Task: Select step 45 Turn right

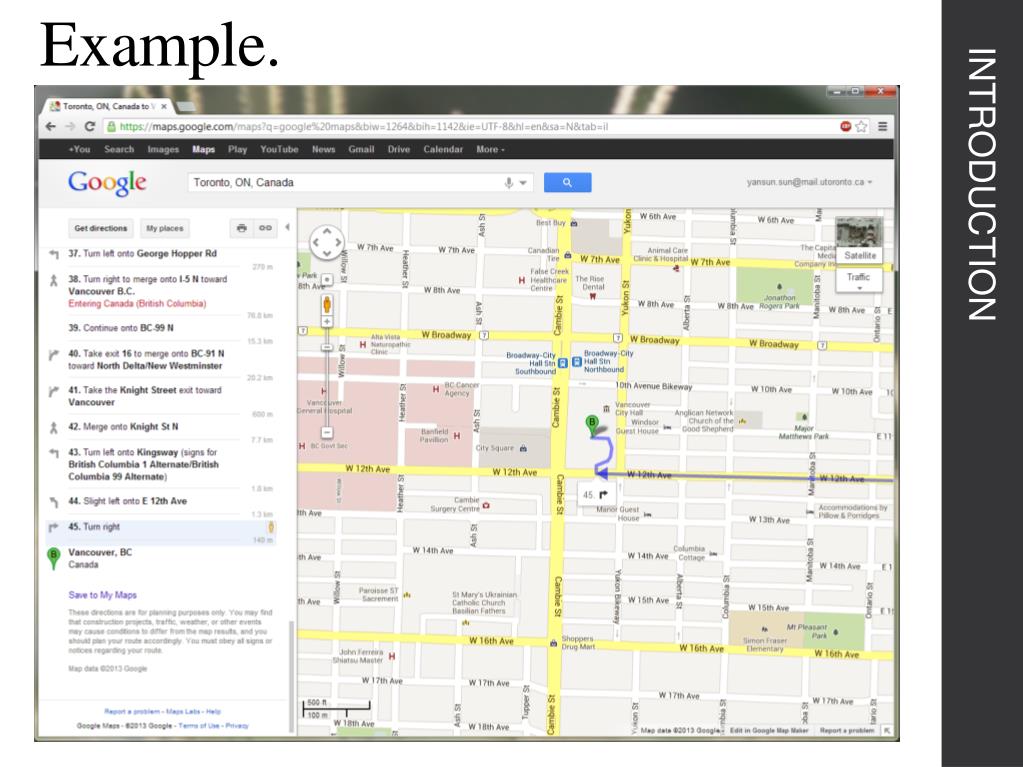Action: [161, 532]
